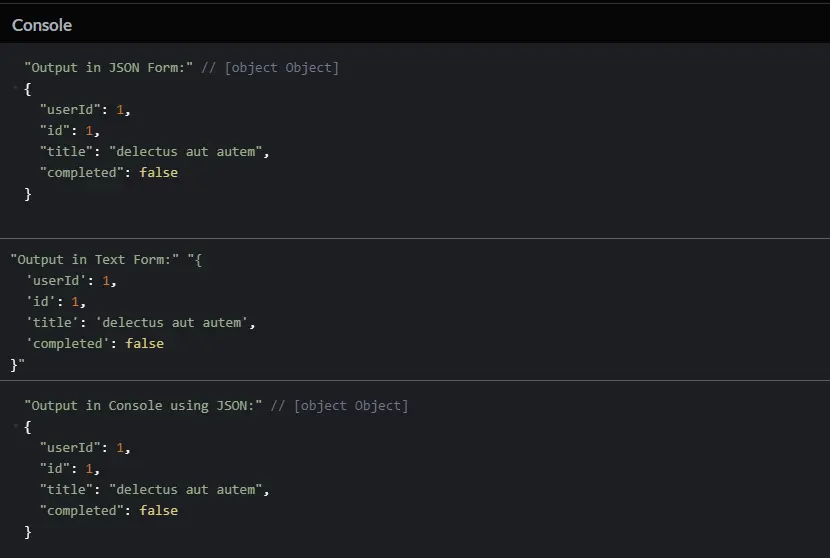The height and width of the screenshot is (558, 830).
Task: Click the false value in Console using JSON output
Action: [x=158, y=511]
